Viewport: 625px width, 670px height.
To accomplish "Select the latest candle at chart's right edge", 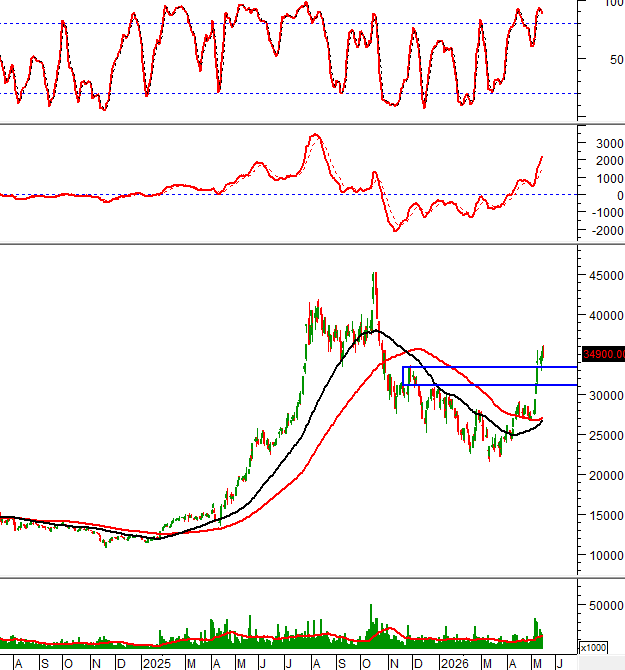I will (x=543, y=353).
